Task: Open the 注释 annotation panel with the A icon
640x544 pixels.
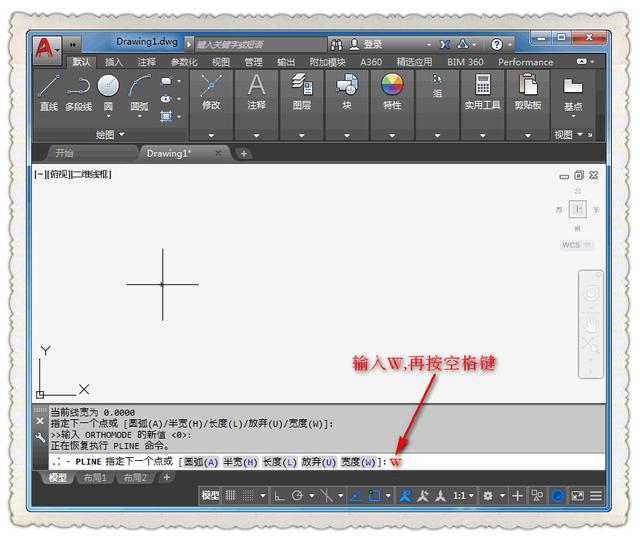Action: pyautogui.click(x=256, y=93)
